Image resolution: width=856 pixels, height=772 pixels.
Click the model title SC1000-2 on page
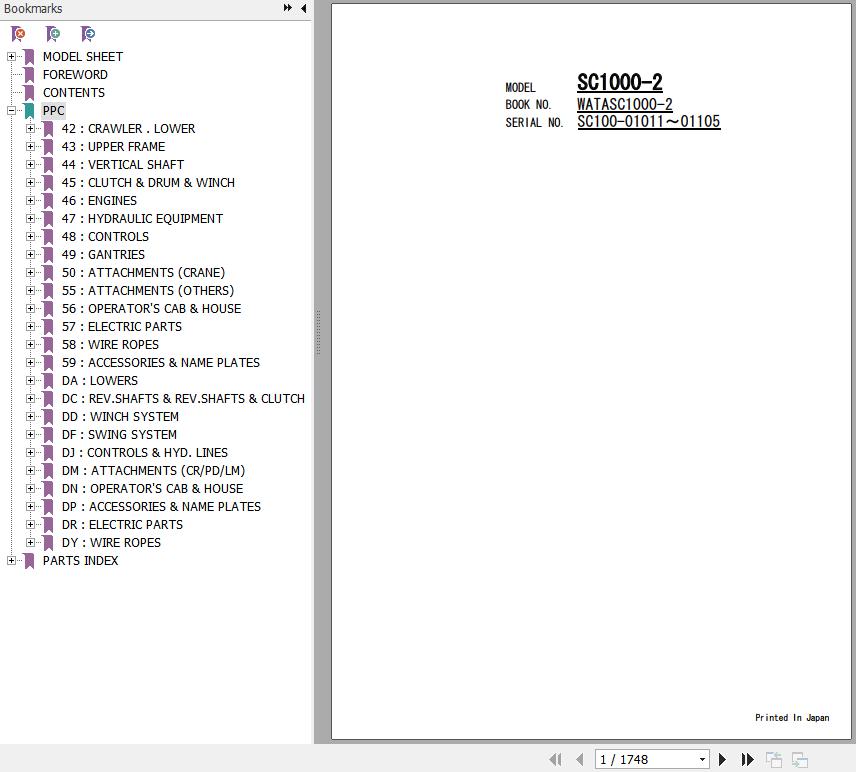click(x=620, y=82)
